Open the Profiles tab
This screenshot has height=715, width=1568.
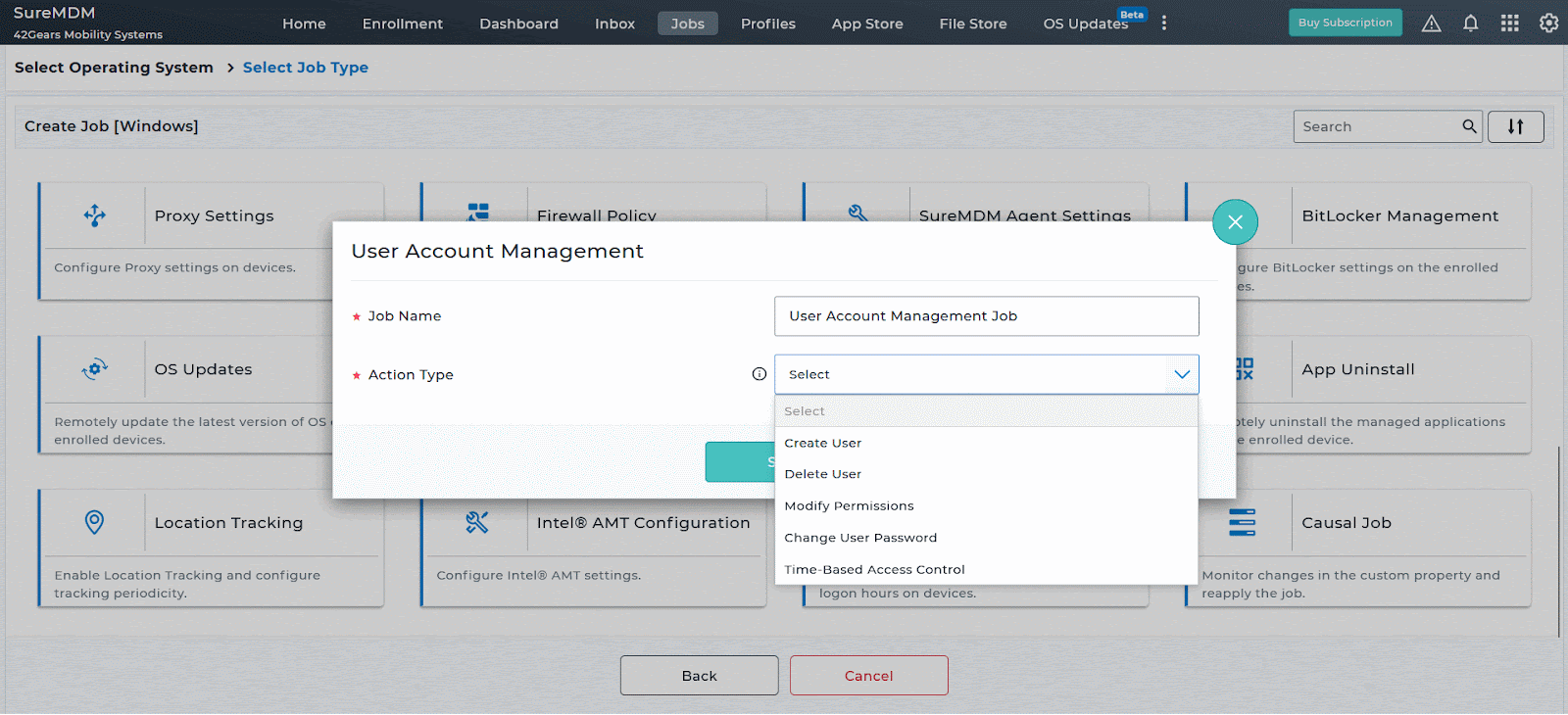tap(768, 24)
